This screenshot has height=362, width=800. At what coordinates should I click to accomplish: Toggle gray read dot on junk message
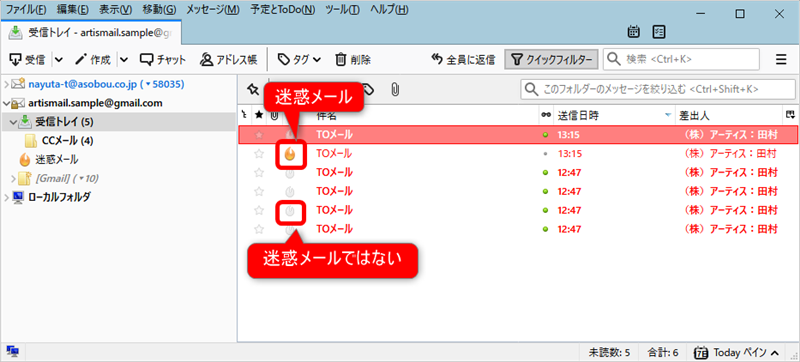[545, 153]
